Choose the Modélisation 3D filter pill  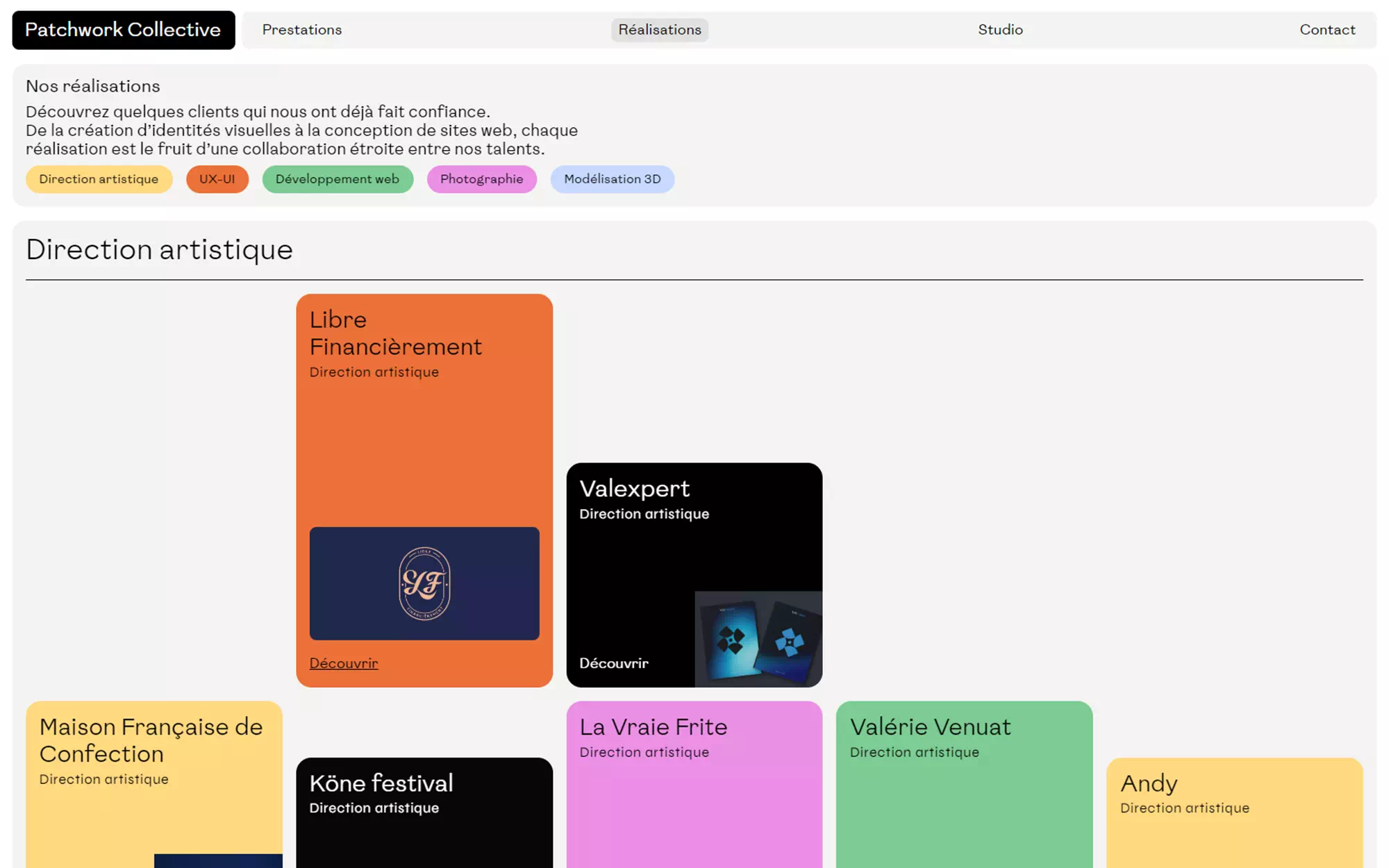tap(612, 179)
